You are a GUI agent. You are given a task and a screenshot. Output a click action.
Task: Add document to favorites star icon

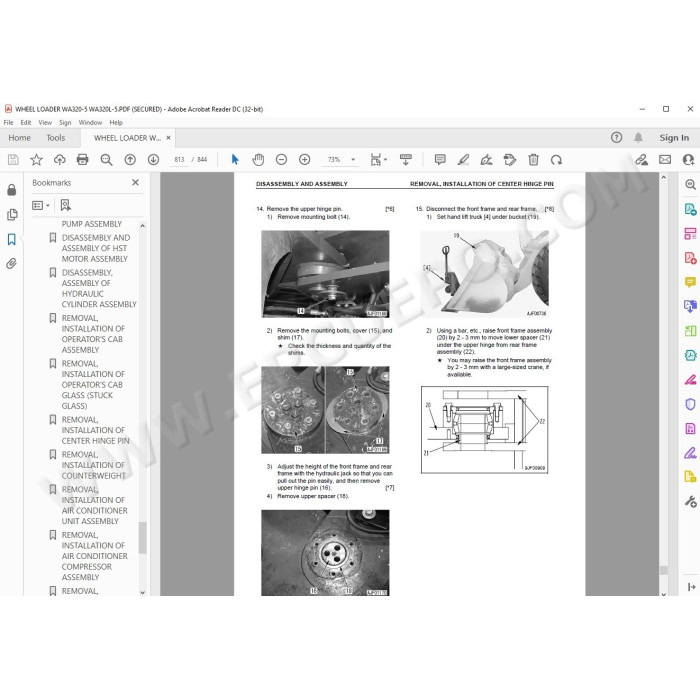(x=36, y=159)
